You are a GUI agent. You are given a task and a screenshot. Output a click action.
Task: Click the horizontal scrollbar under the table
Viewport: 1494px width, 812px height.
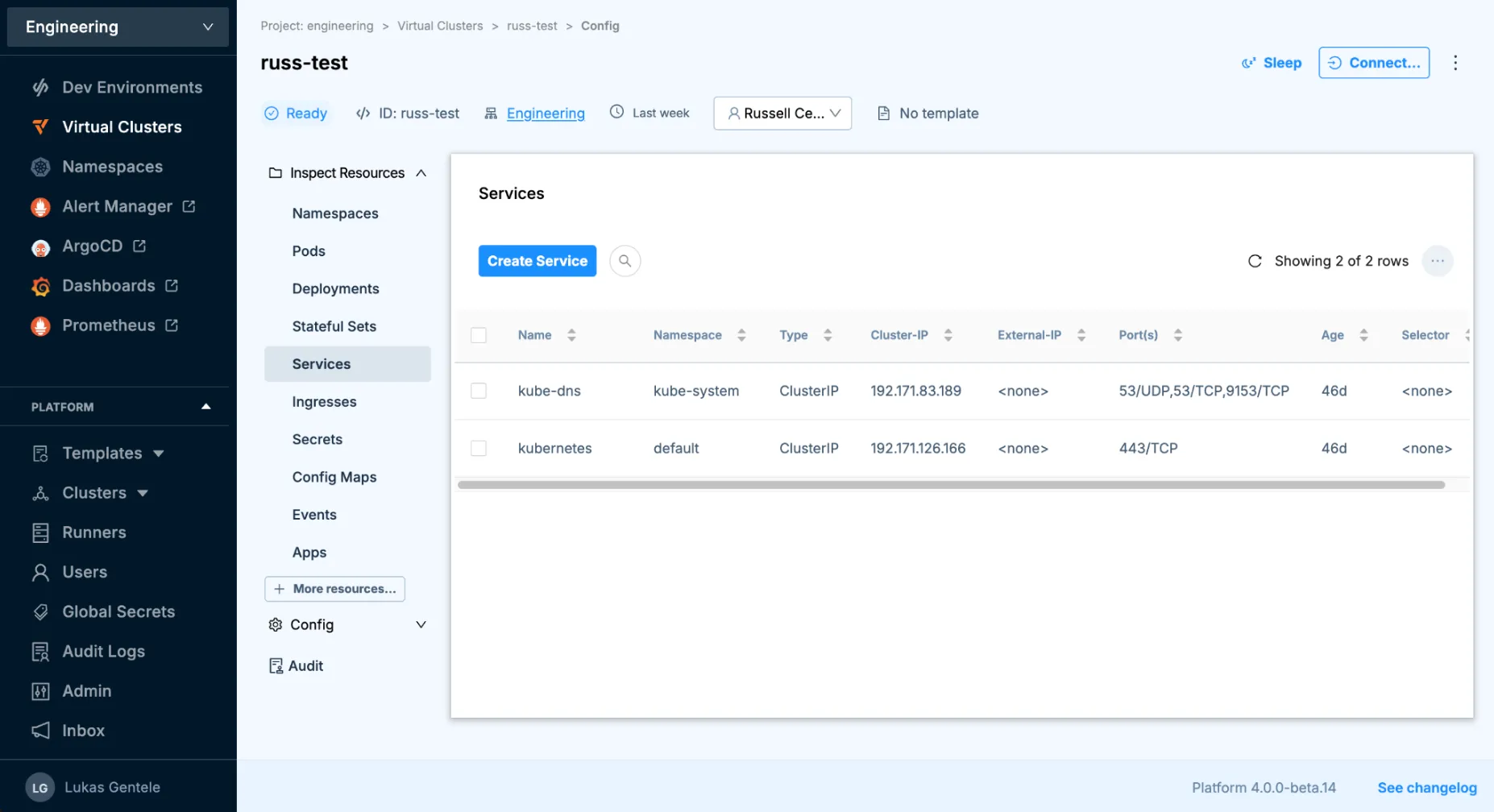click(951, 485)
